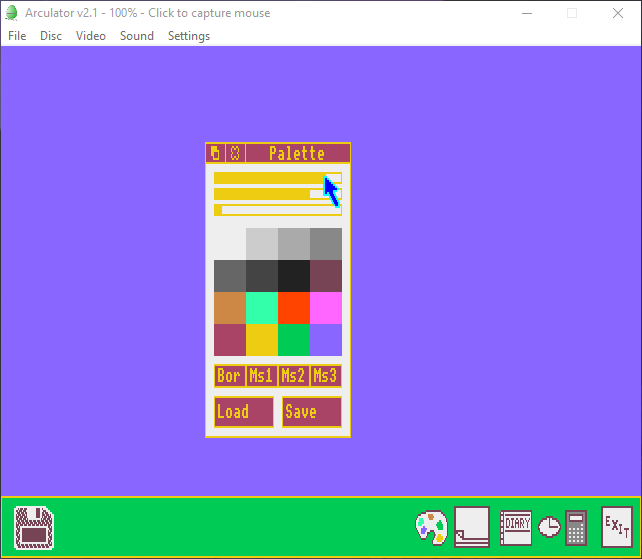Click the floppy disc drive icon
Image resolution: width=642 pixels, height=559 pixels.
34,527
